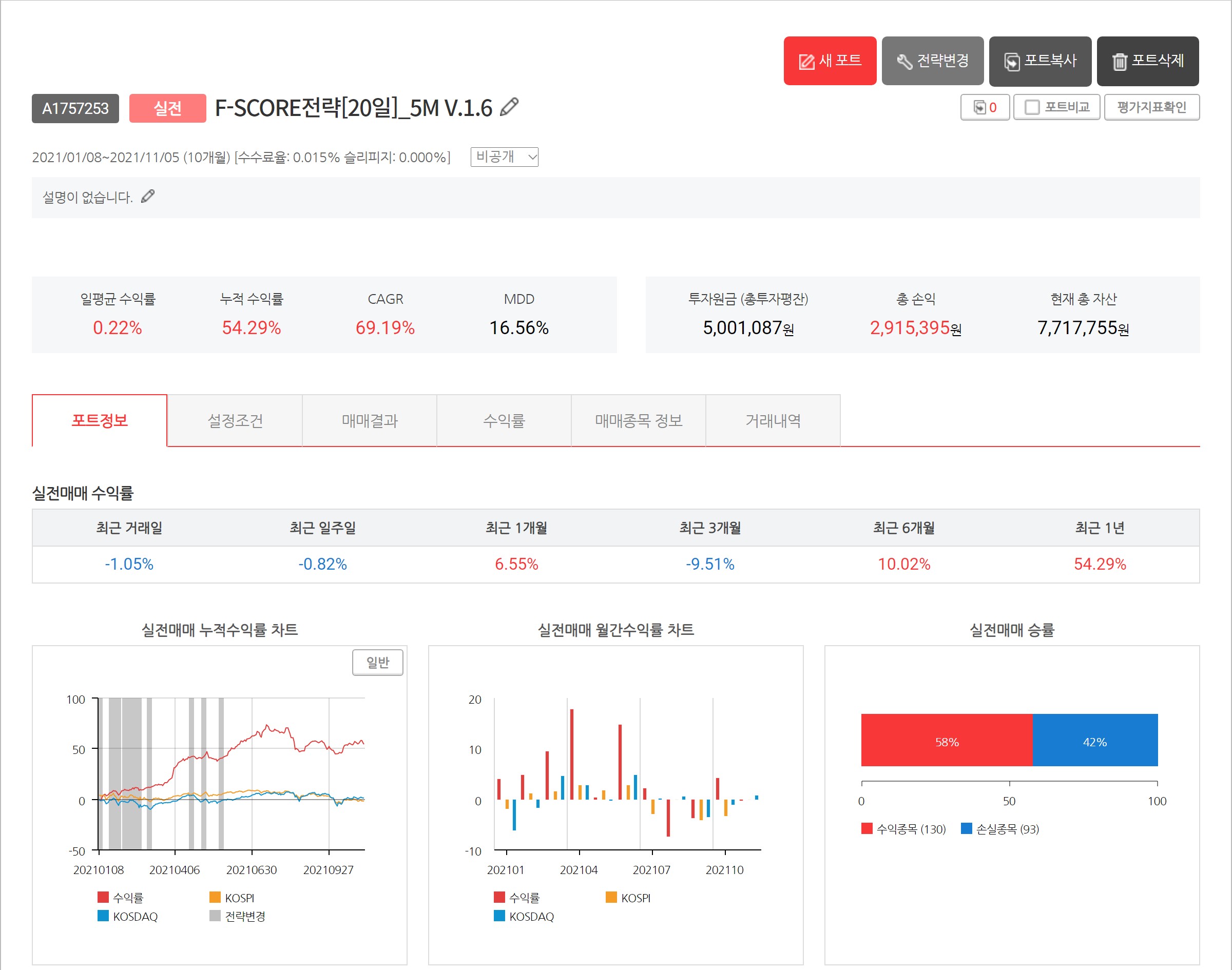Screen dimensions: 1232x970
Task: Click the MDD value 16.56%
Action: click(519, 327)
